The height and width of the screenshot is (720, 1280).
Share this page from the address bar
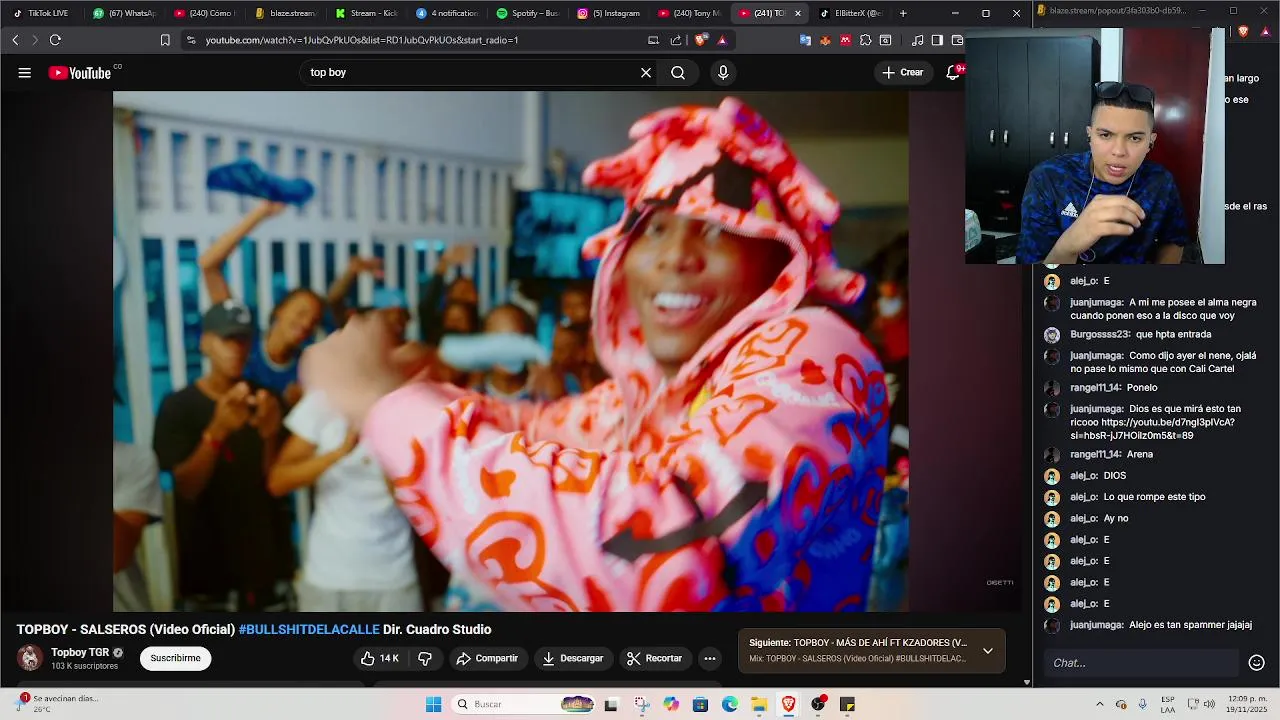[x=676, y=40]
